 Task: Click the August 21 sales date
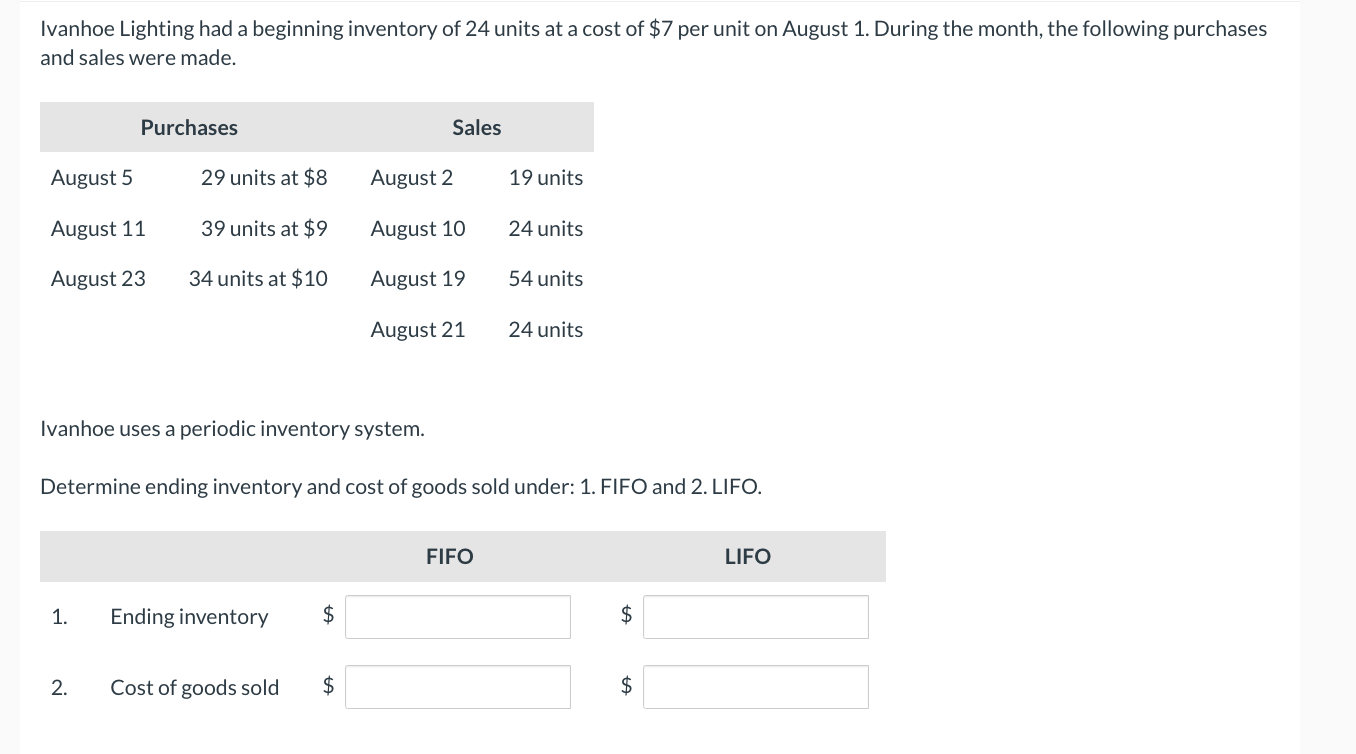(418, 330)
